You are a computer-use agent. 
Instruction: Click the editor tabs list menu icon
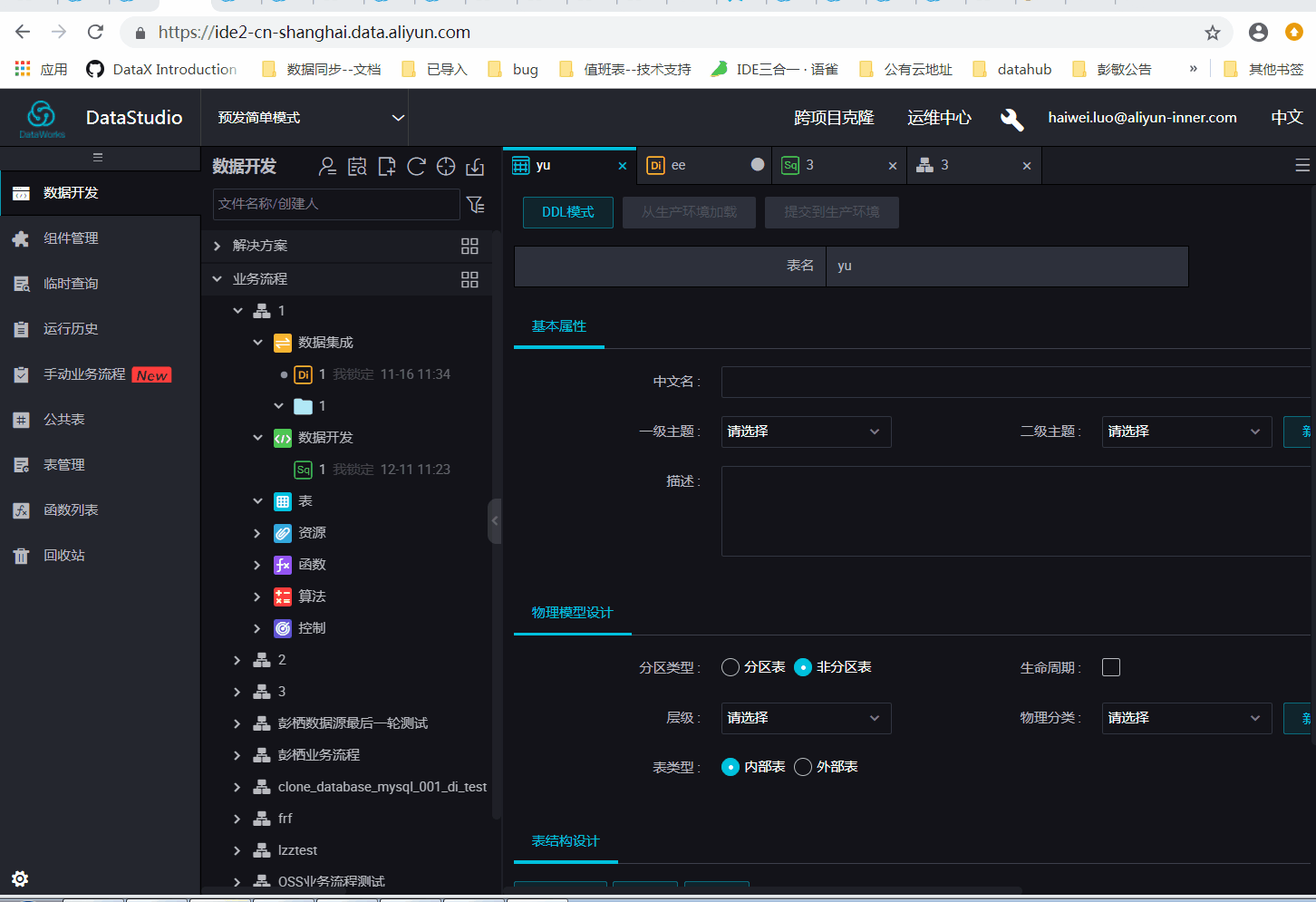click(1302, 165)
